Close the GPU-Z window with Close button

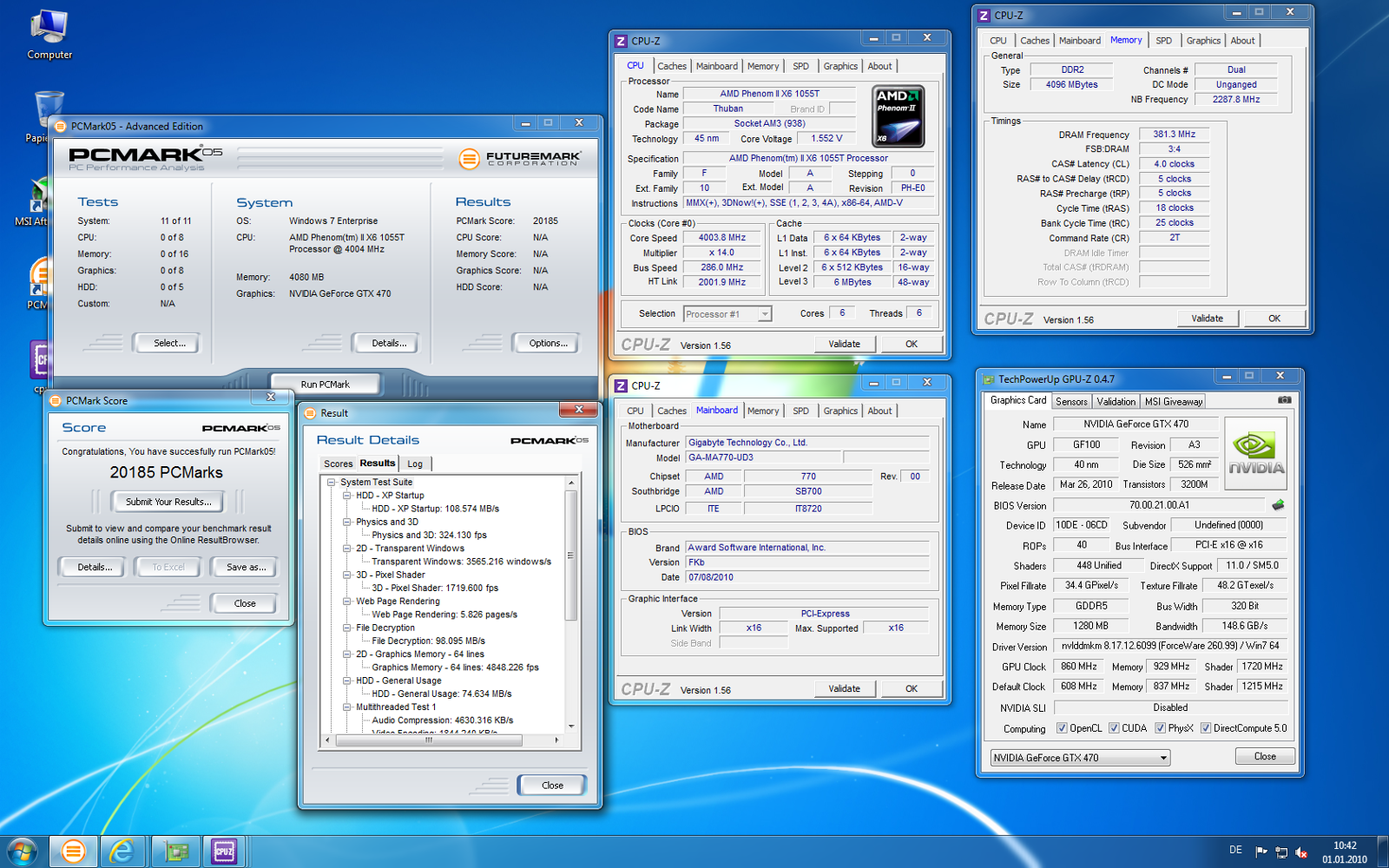[x=1265, y=757]
